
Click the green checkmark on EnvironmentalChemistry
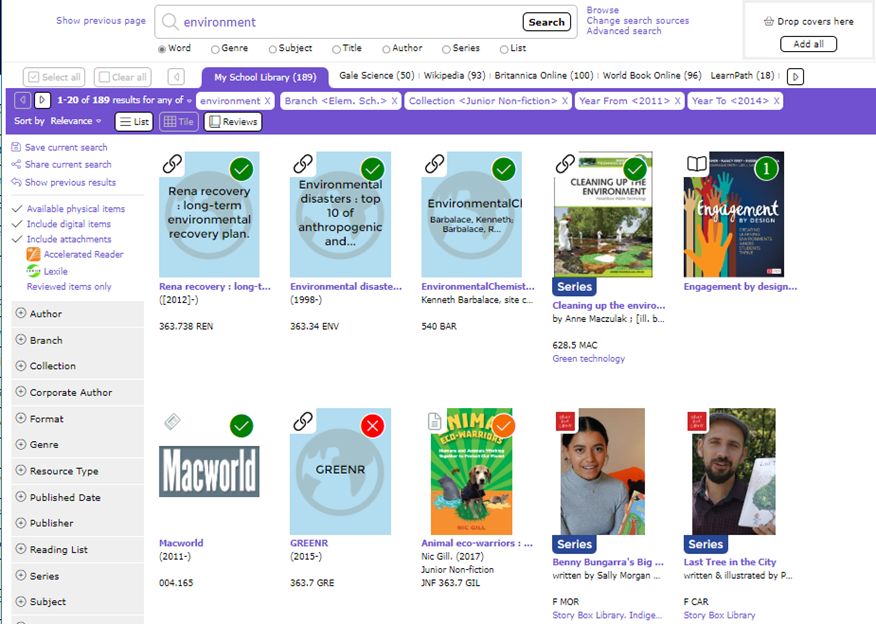(504, 169)
